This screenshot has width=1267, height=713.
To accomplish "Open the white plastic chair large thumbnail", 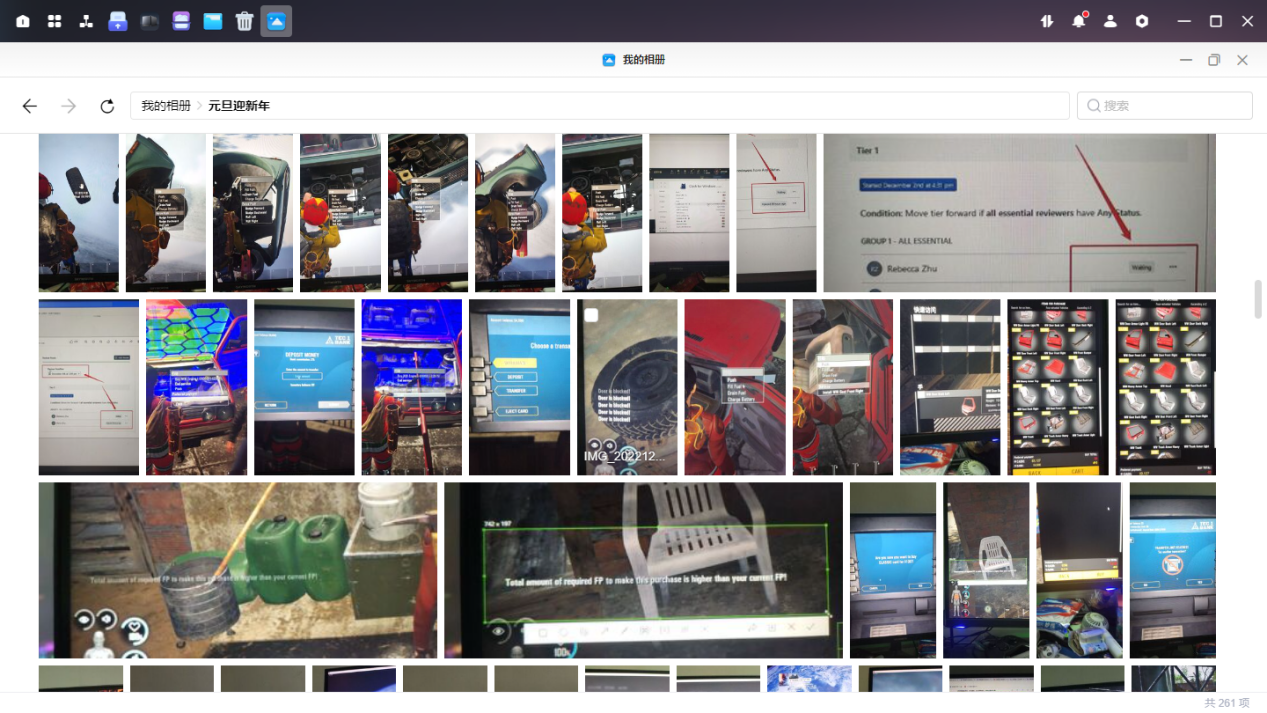I will (x=643, y=570).
